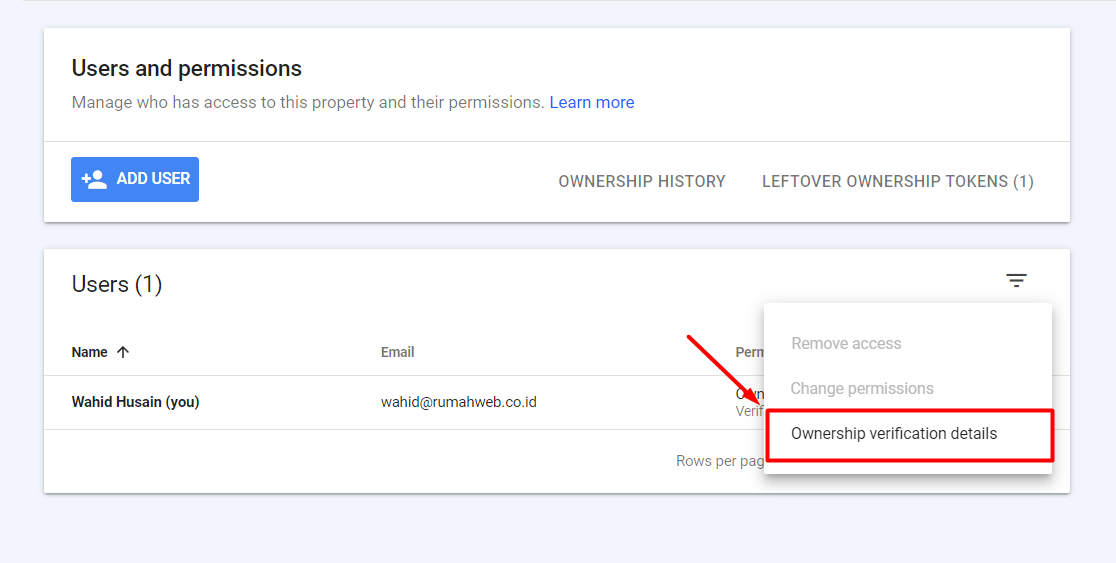
Task: Click the wahid@rumahweb.co.id email cell
Action: 459,402
